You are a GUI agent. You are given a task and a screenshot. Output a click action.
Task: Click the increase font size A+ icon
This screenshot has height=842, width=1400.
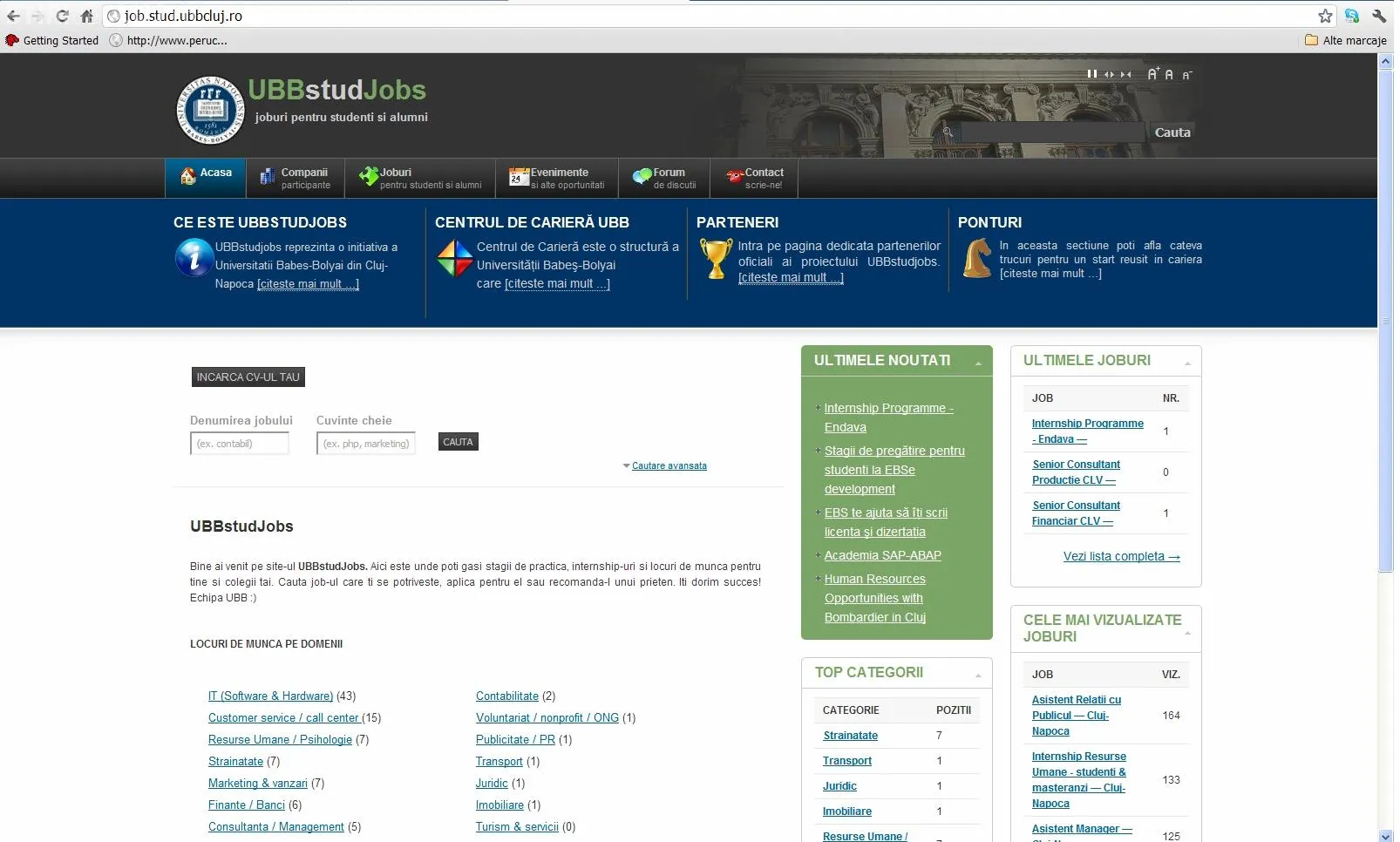[1152, 74]
